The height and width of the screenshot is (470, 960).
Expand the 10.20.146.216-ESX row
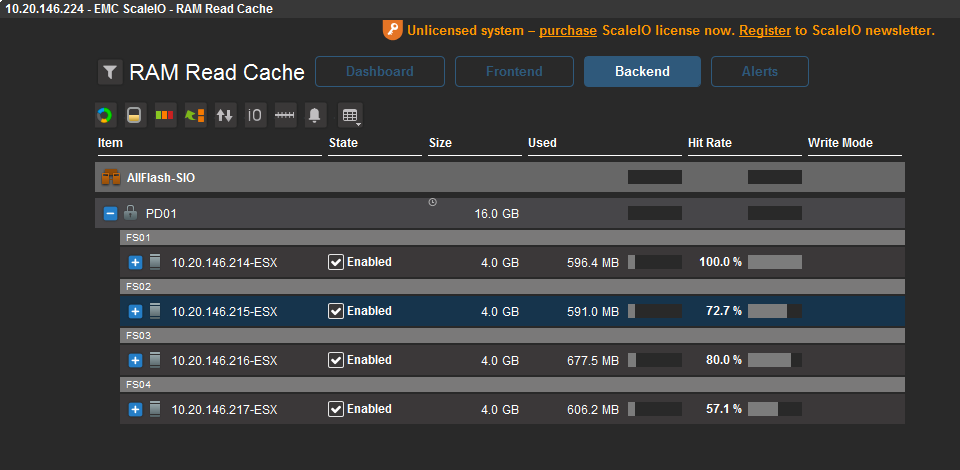tap(135, 360)
